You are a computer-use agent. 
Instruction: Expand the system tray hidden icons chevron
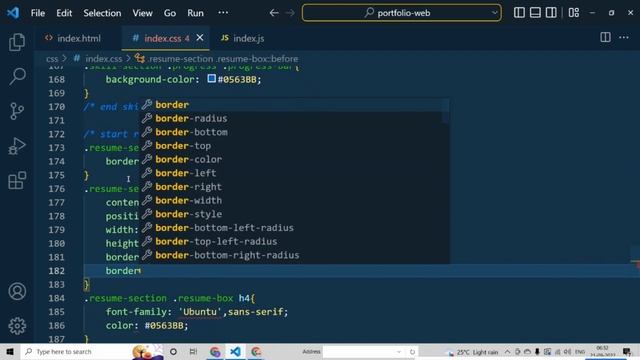[507, 352]
